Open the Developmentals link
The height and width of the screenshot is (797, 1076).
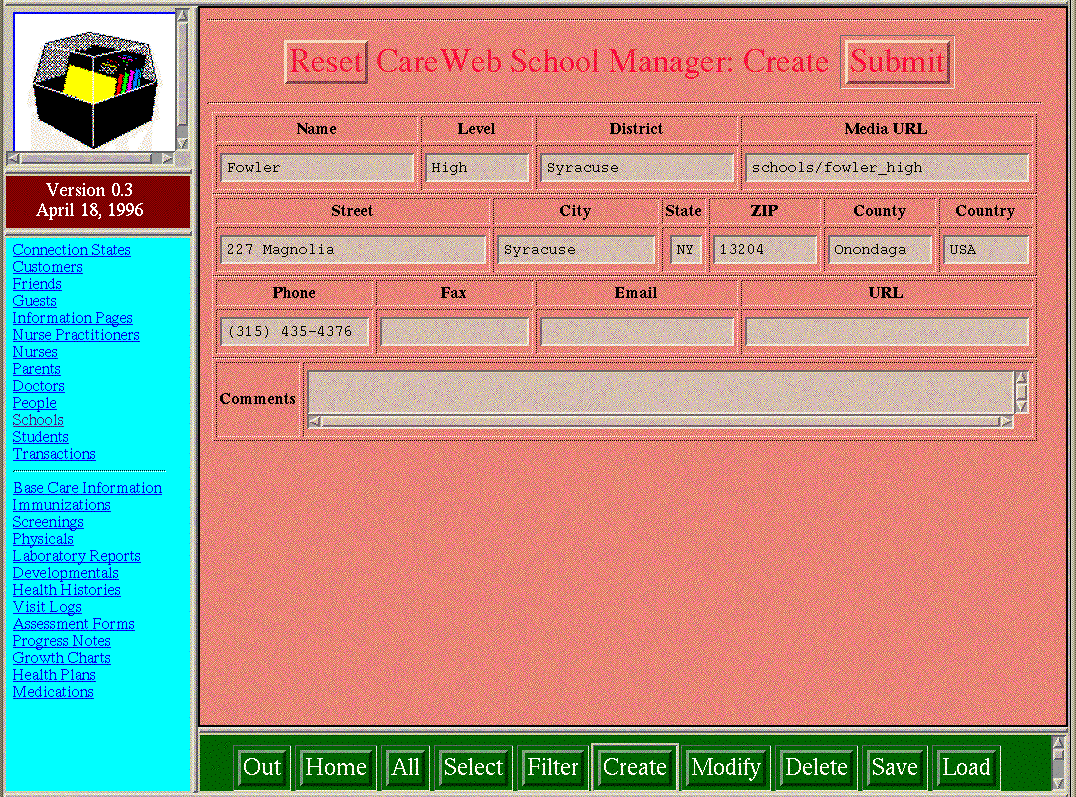coord(66,573)
